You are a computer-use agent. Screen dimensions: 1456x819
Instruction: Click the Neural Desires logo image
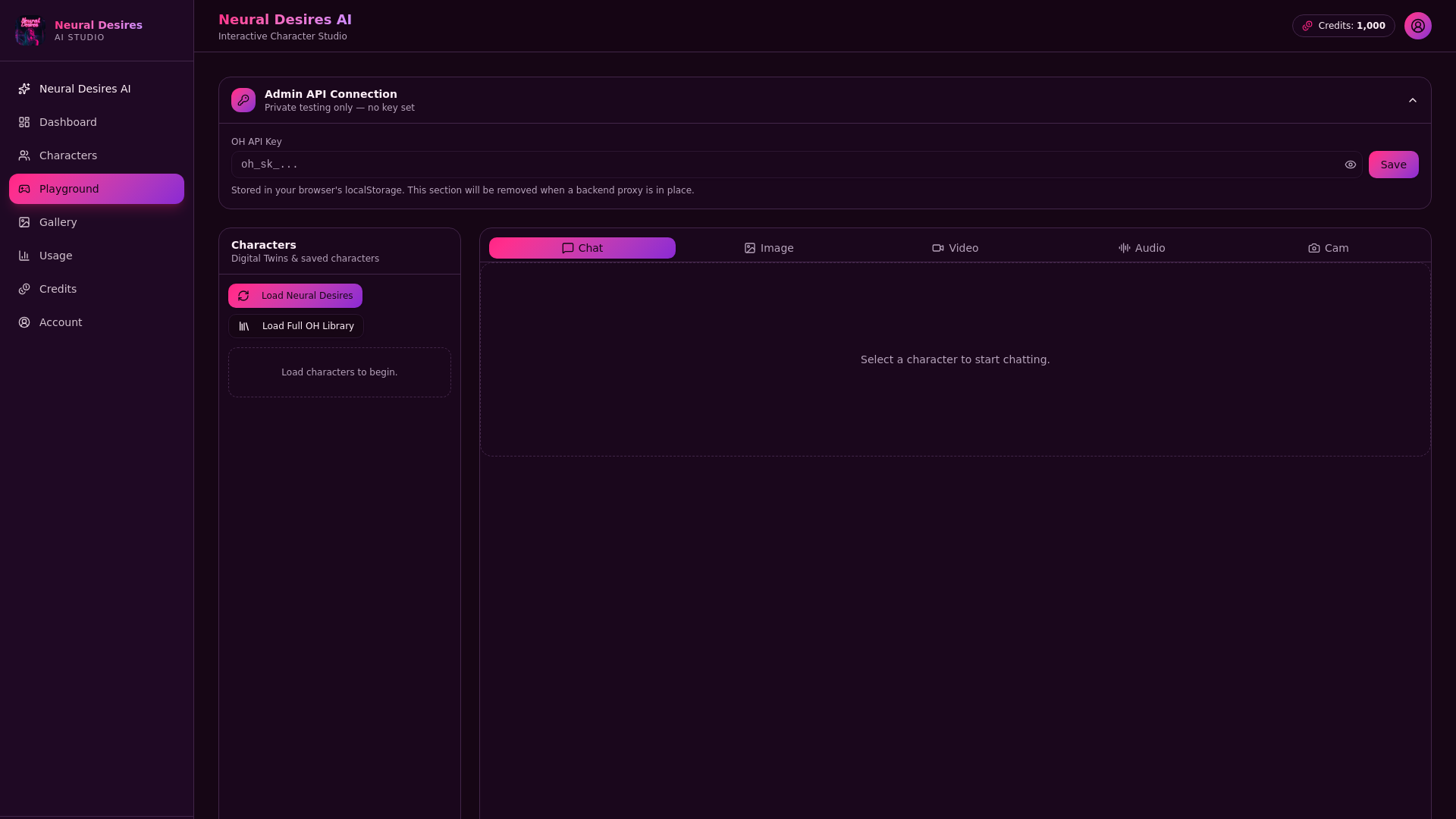coord(30,30)
